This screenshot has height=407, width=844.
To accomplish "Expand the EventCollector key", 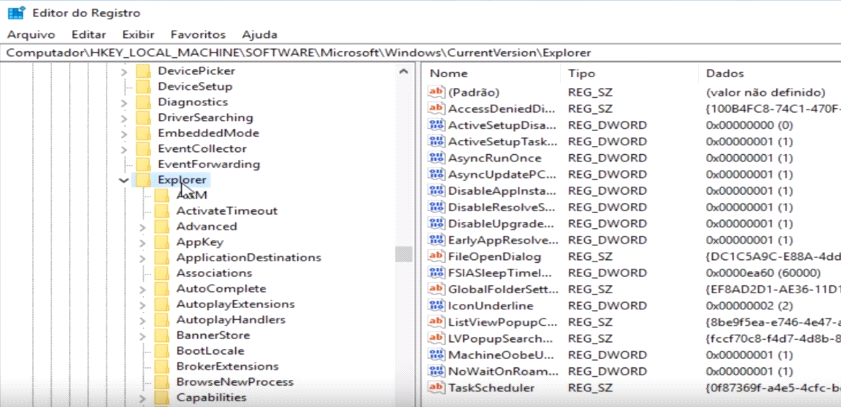I will tap(124, 150).
